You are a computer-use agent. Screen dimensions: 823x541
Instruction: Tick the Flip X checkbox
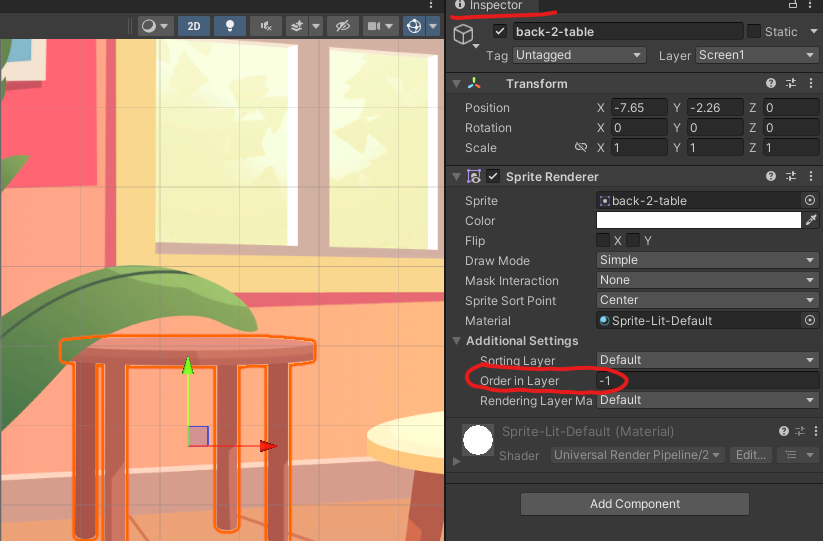point(603,241)
